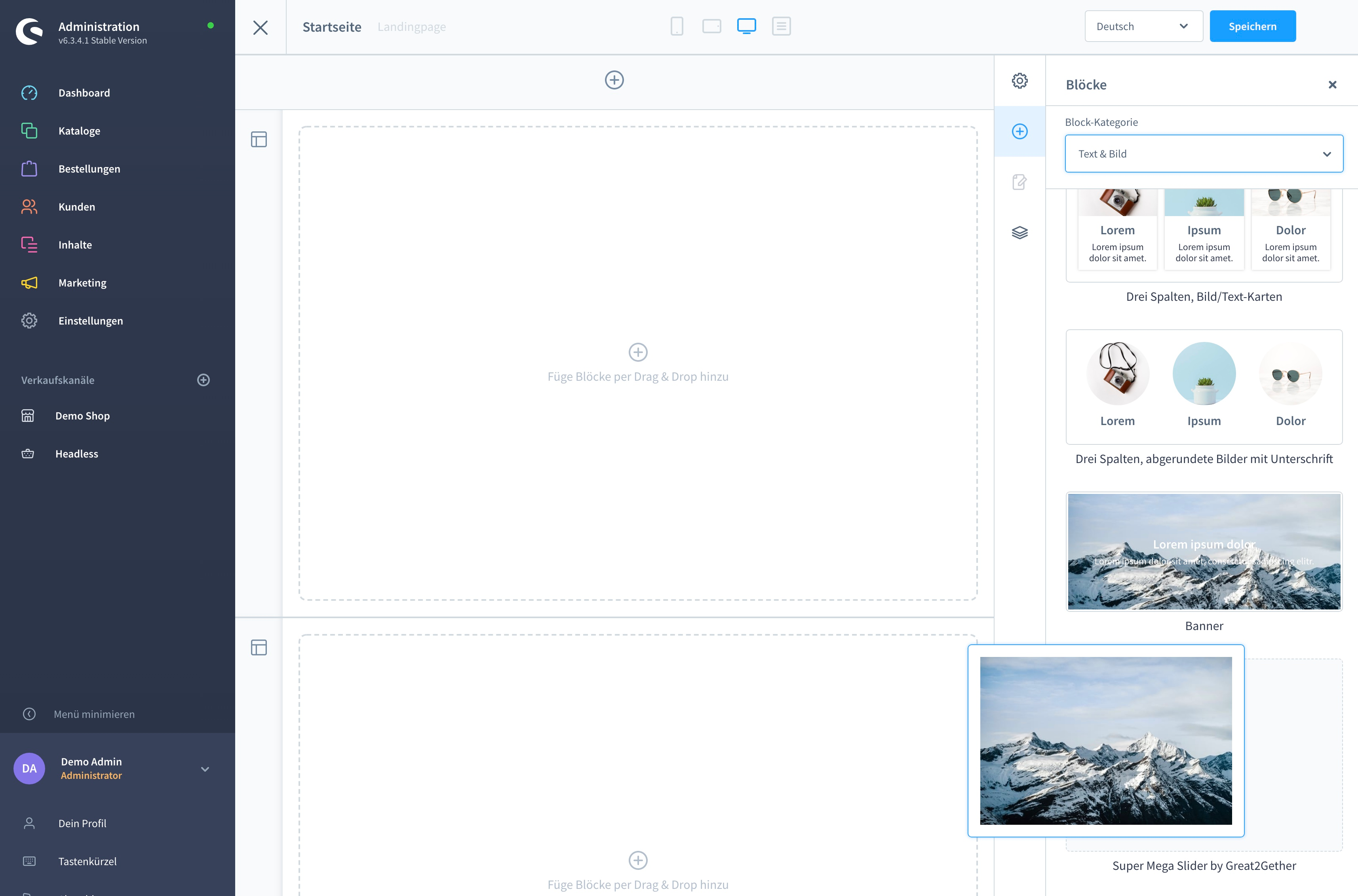
Task: Switch to mobile phone viewport icon
Action: point(677,26)
